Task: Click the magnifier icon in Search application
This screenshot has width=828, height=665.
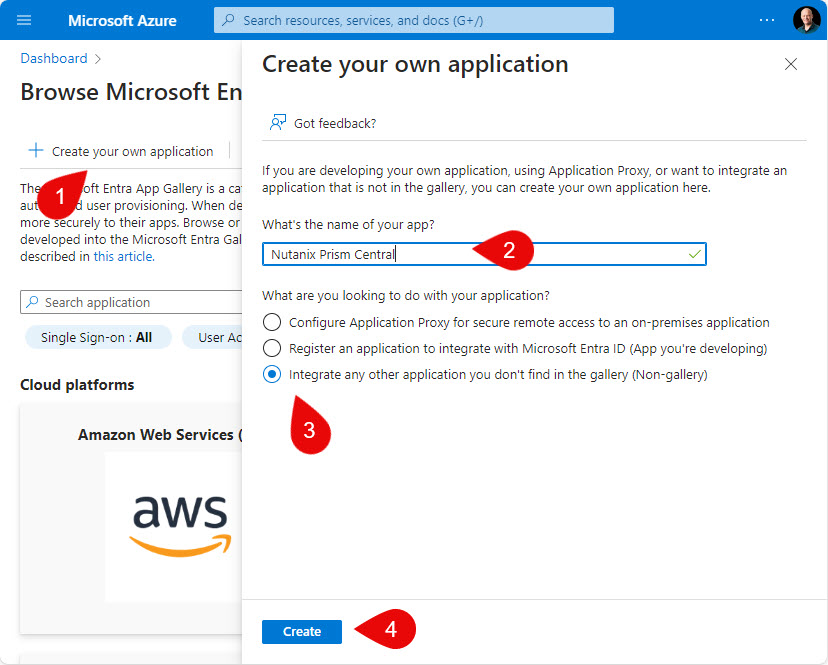Action: (x=32, y=302)
